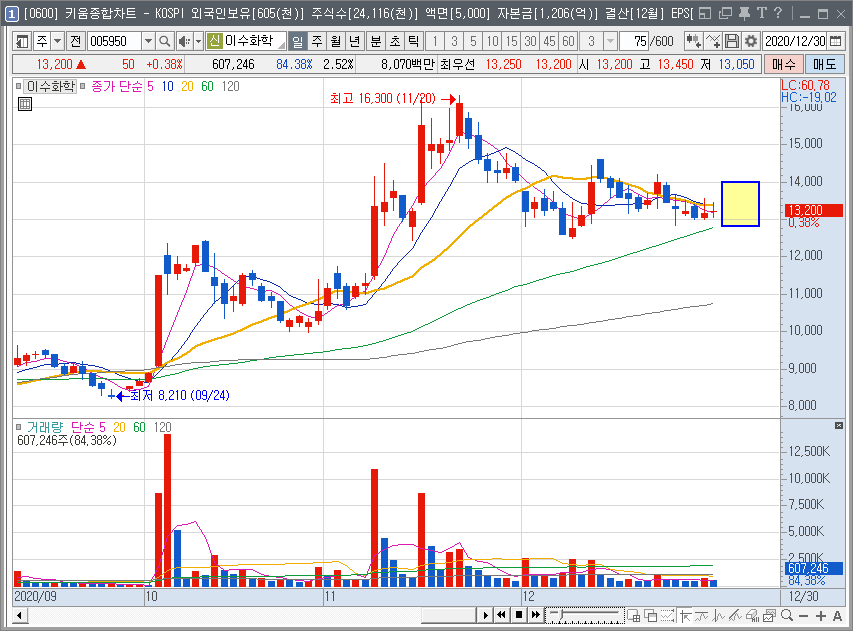Image resolution: width=853 pixels, height=631 pixels.
Task: Click the fast-forward playback button
Action: pyautogui.click(x=536, y=615)
